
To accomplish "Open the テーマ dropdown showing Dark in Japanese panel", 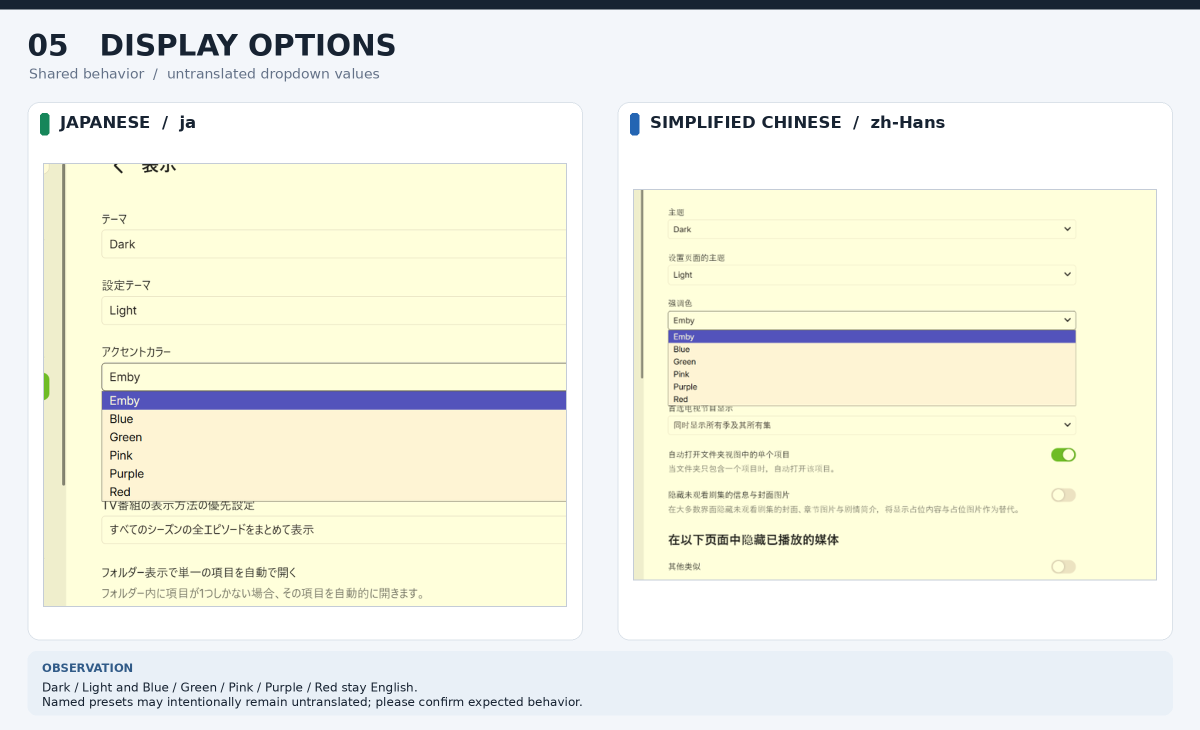I will (334, 244).
